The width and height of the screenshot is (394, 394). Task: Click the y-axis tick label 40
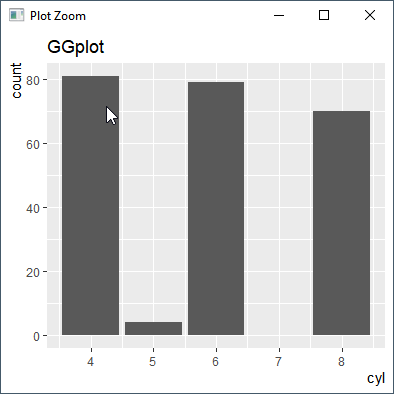click(x=33, y=208)
